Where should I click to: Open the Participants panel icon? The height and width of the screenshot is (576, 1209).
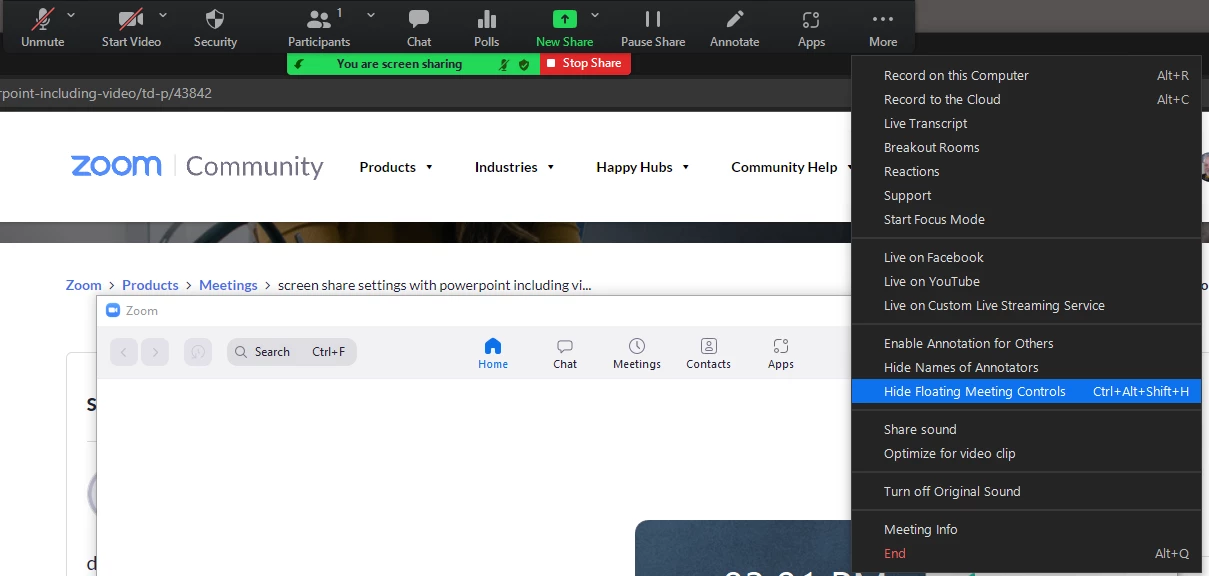point(319,19)
